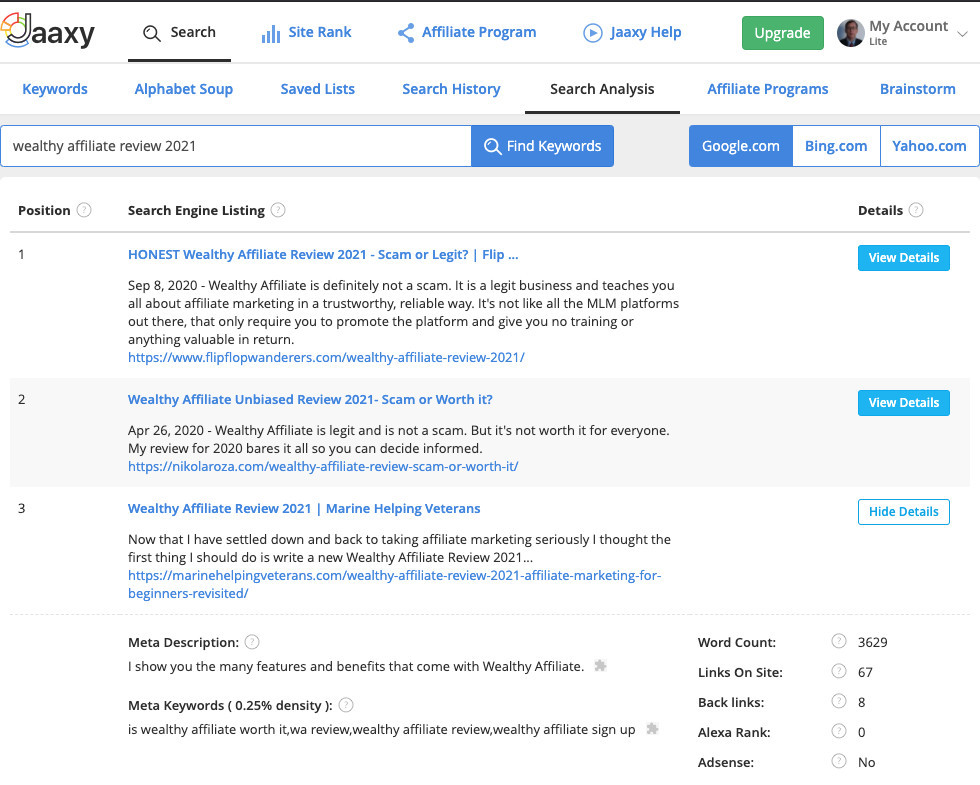Select Google.com search engine
Image resolution: width=980 pixels, height=785 pixels.
coord(741,146)
